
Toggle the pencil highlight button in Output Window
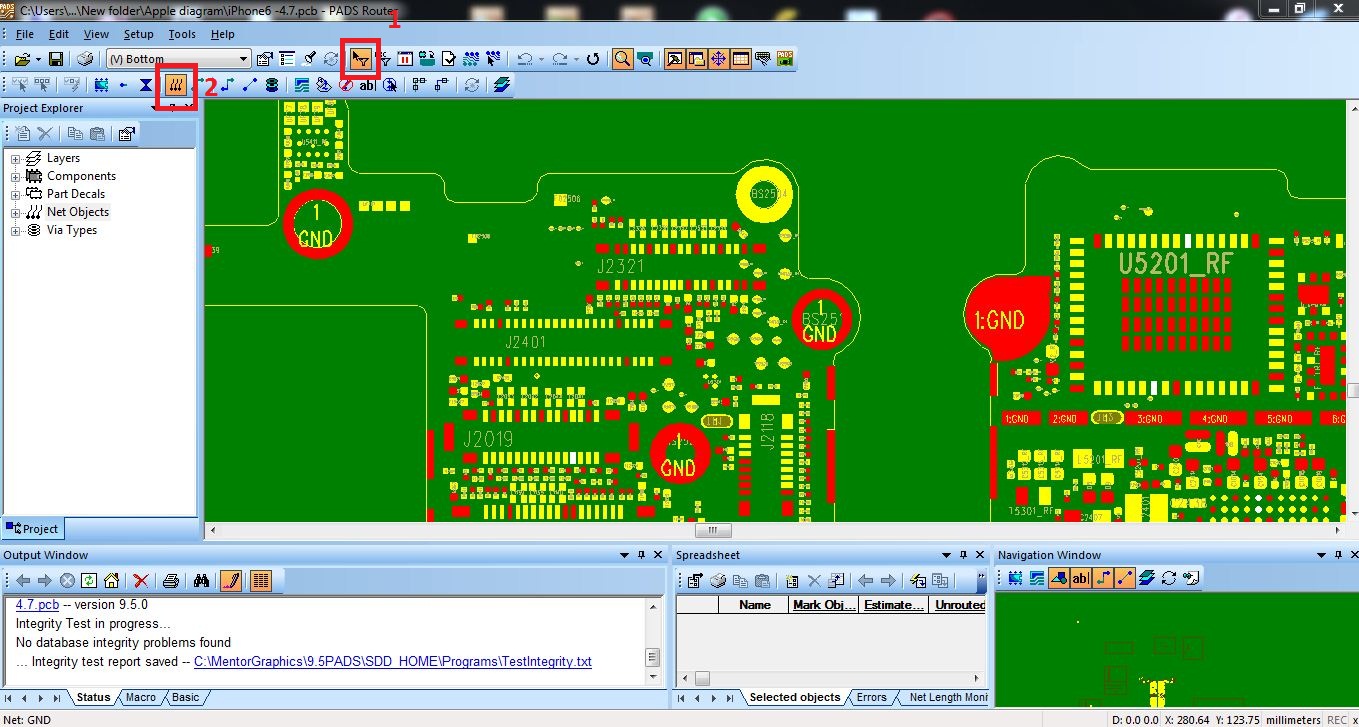pos(231,580)
